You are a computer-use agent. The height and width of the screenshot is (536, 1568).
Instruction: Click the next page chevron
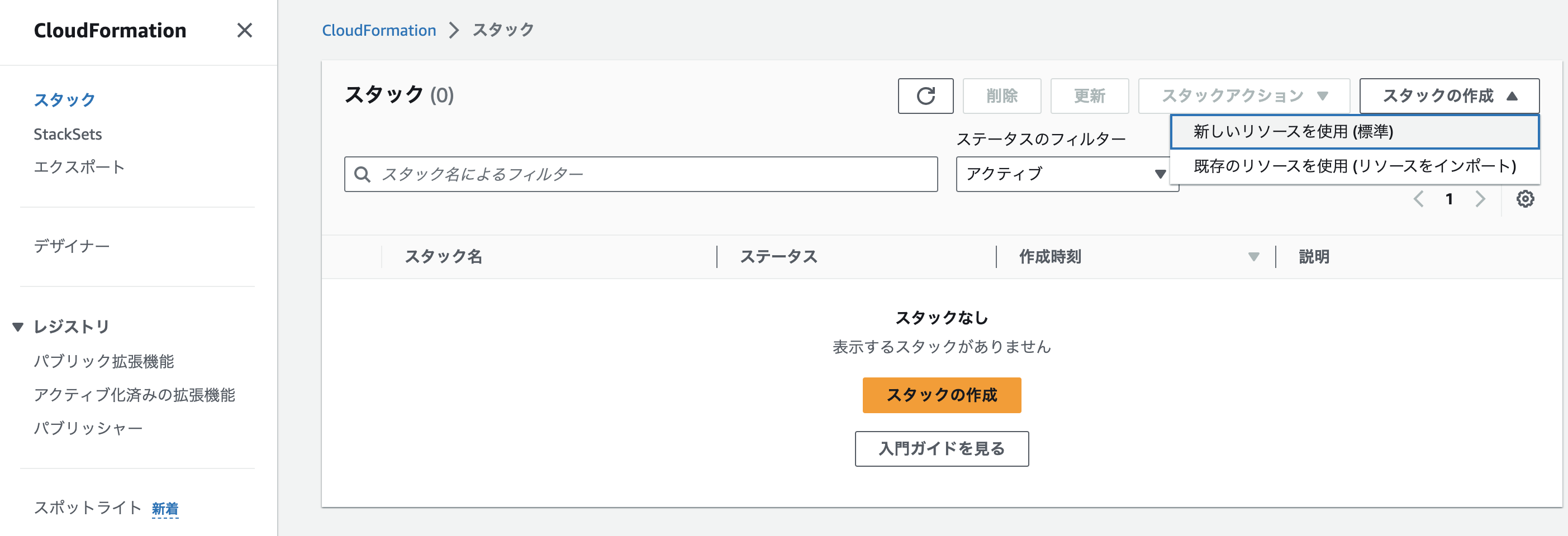coord(1480,198)
